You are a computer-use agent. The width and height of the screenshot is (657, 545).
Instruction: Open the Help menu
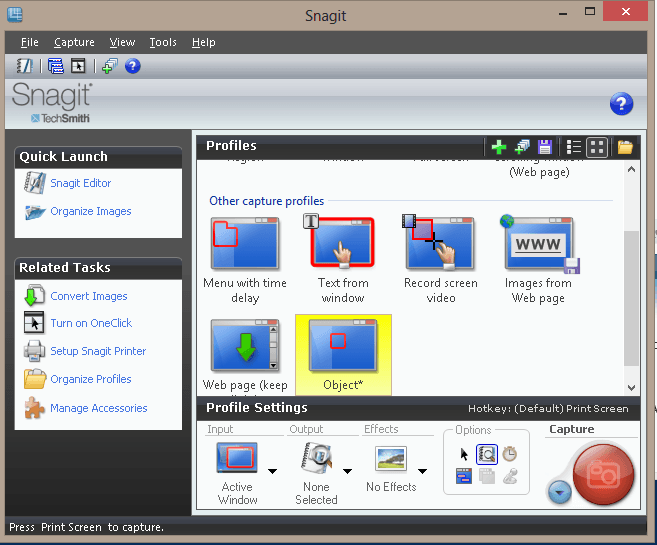point(204,42)
